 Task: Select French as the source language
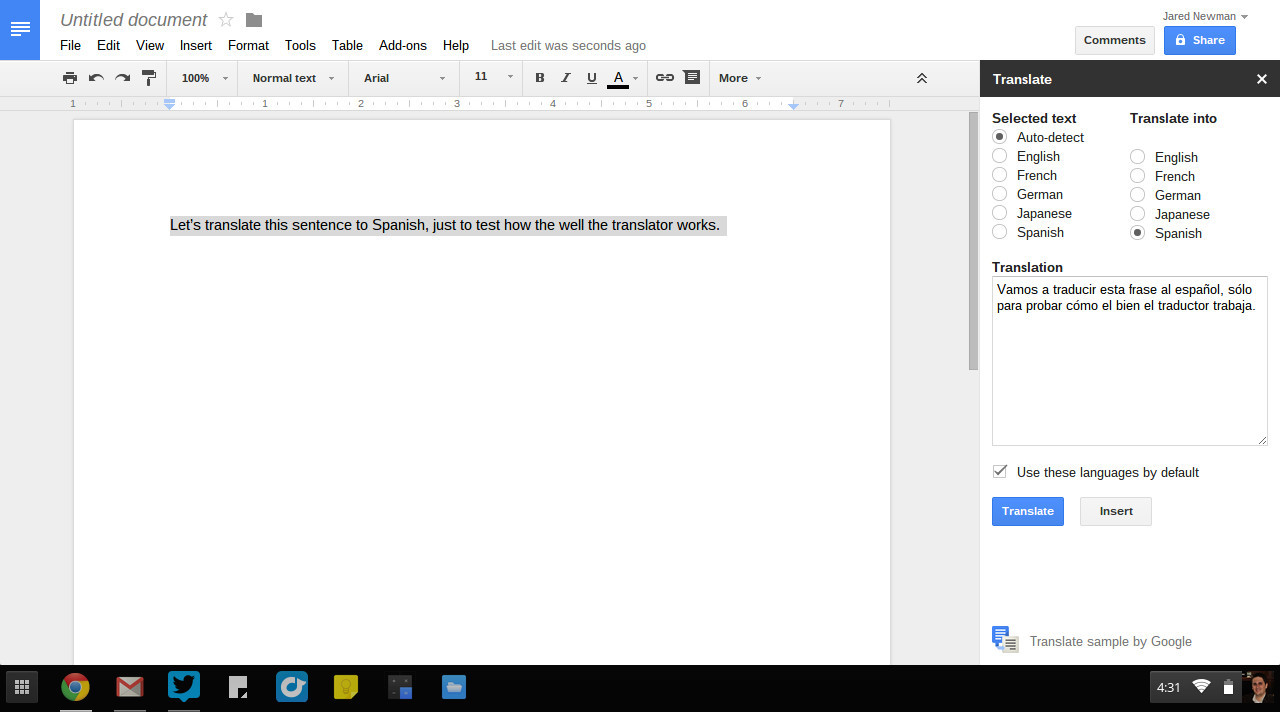click(x=1000, y=175)
